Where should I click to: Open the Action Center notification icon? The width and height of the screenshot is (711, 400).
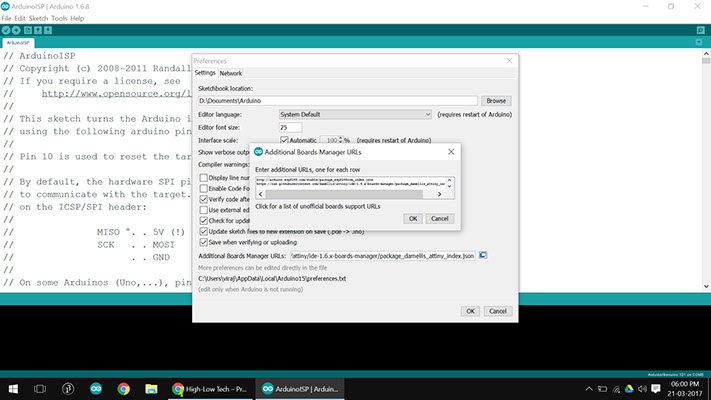point(656,389)
